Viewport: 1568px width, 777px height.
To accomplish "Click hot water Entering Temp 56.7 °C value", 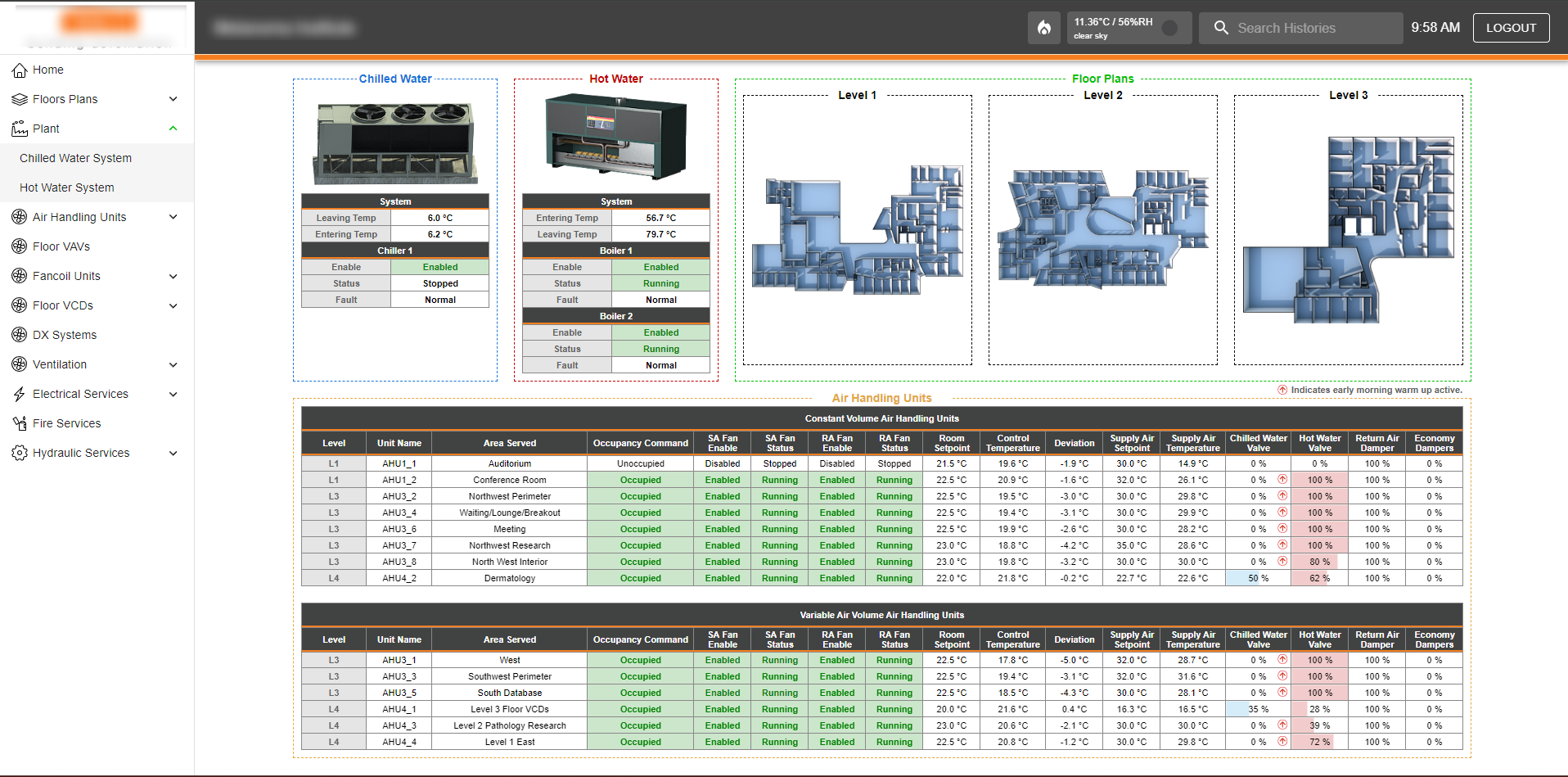I will point(661,218).
